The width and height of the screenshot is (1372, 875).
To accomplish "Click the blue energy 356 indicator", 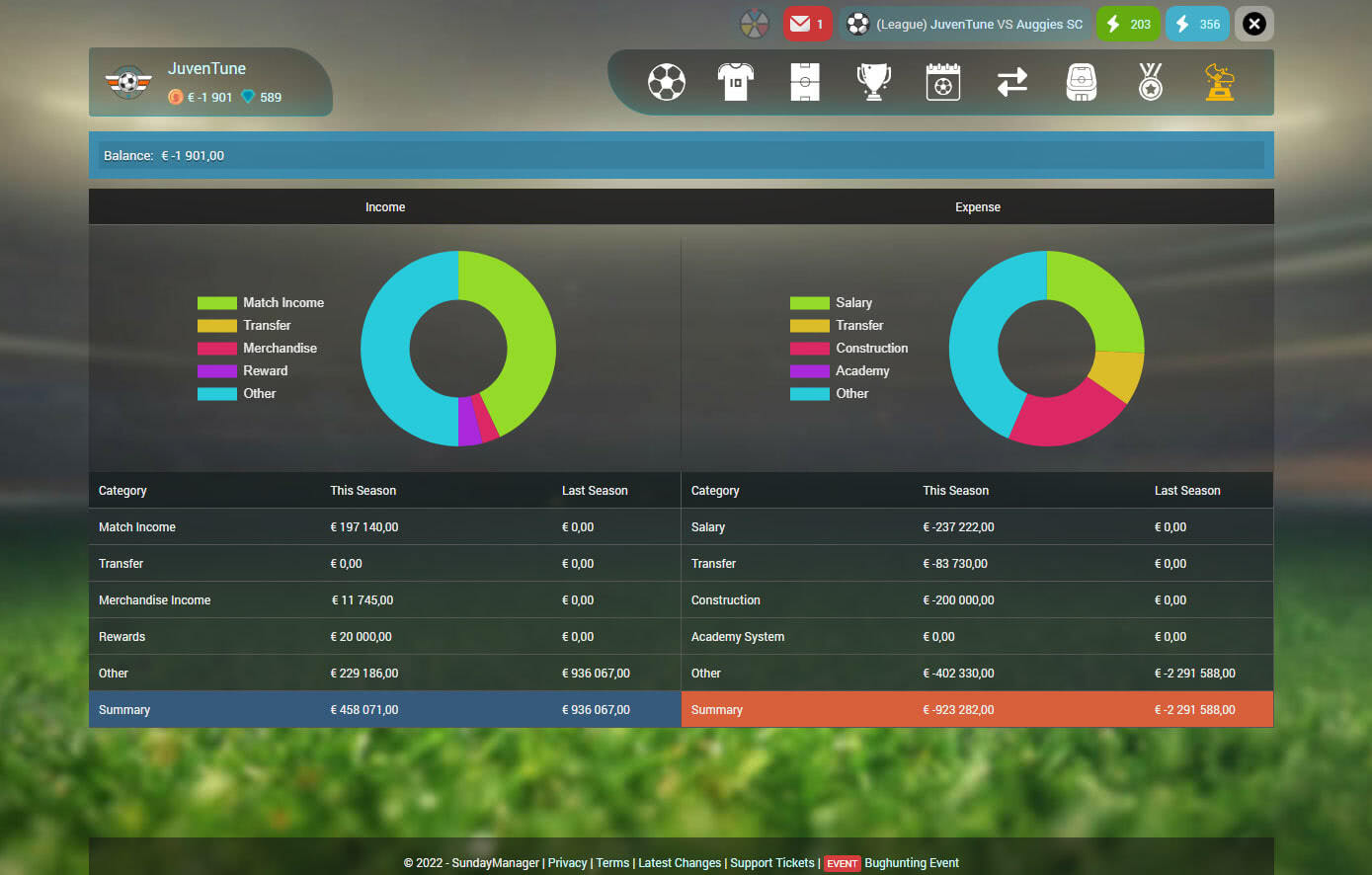I will (x=1197, y=24).
